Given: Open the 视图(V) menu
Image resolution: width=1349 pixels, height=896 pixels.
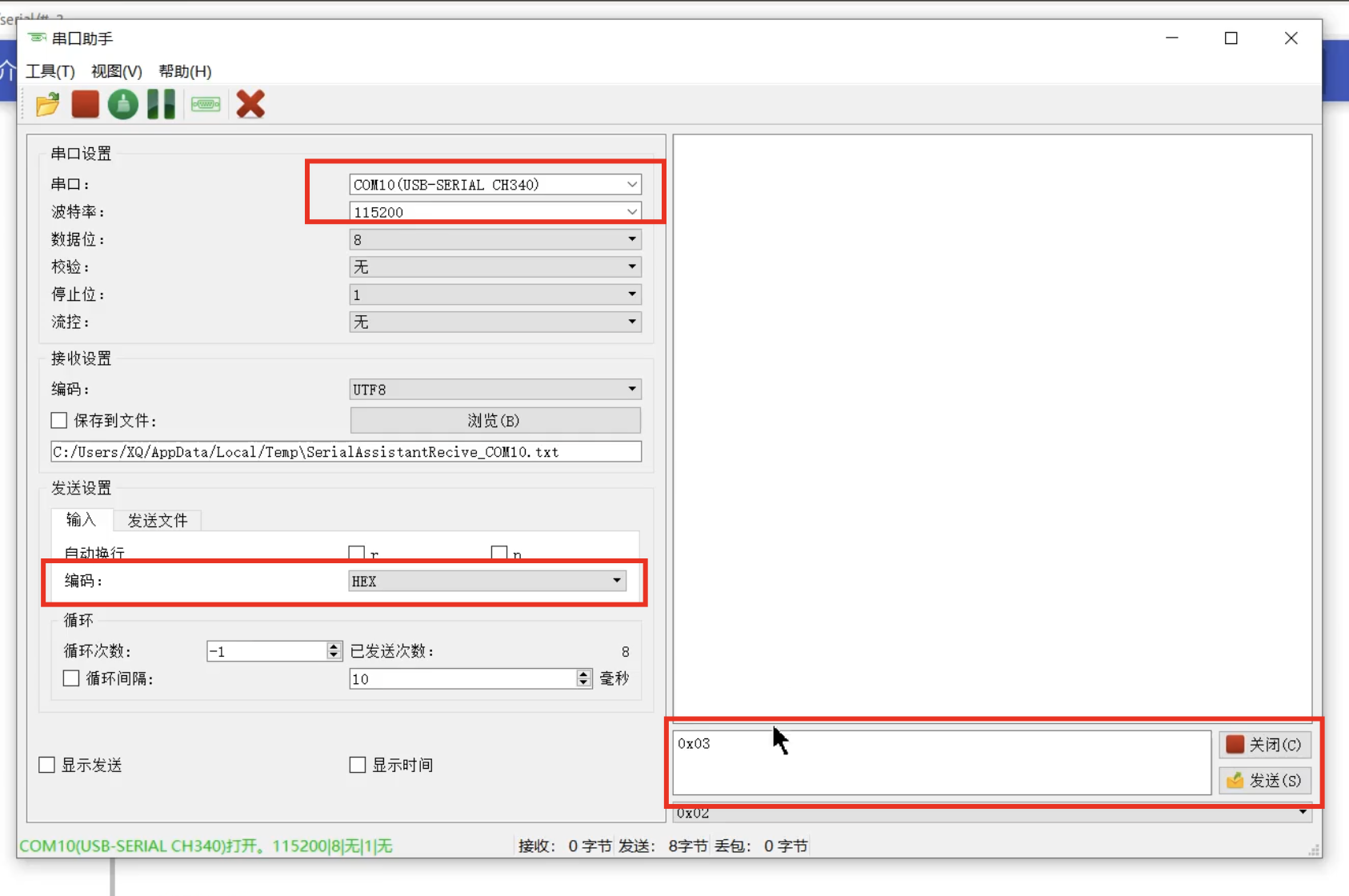Looking at the screenshot, I should tap(117, 71).
